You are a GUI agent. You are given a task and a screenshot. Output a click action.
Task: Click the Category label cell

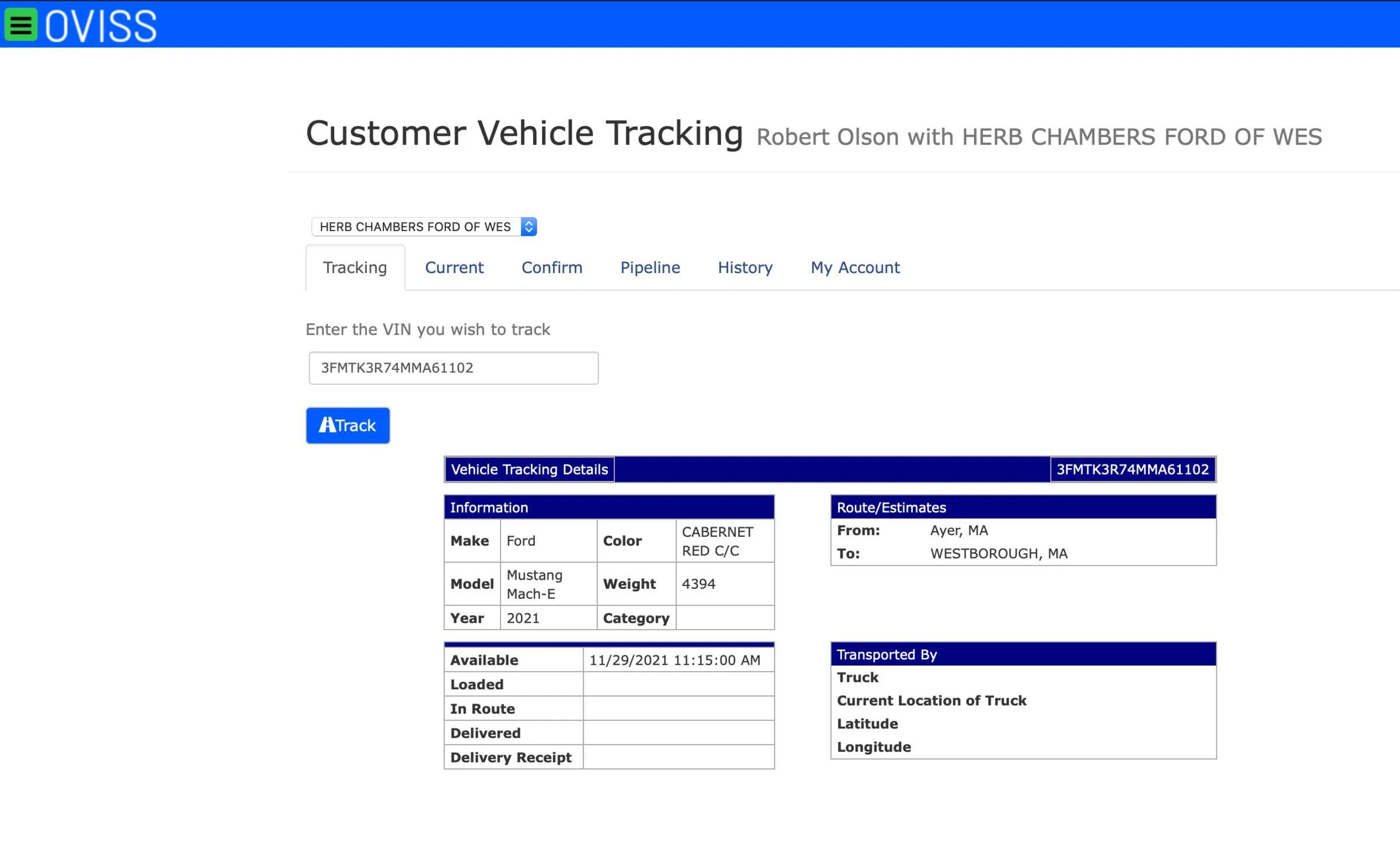tap(636, 618)
